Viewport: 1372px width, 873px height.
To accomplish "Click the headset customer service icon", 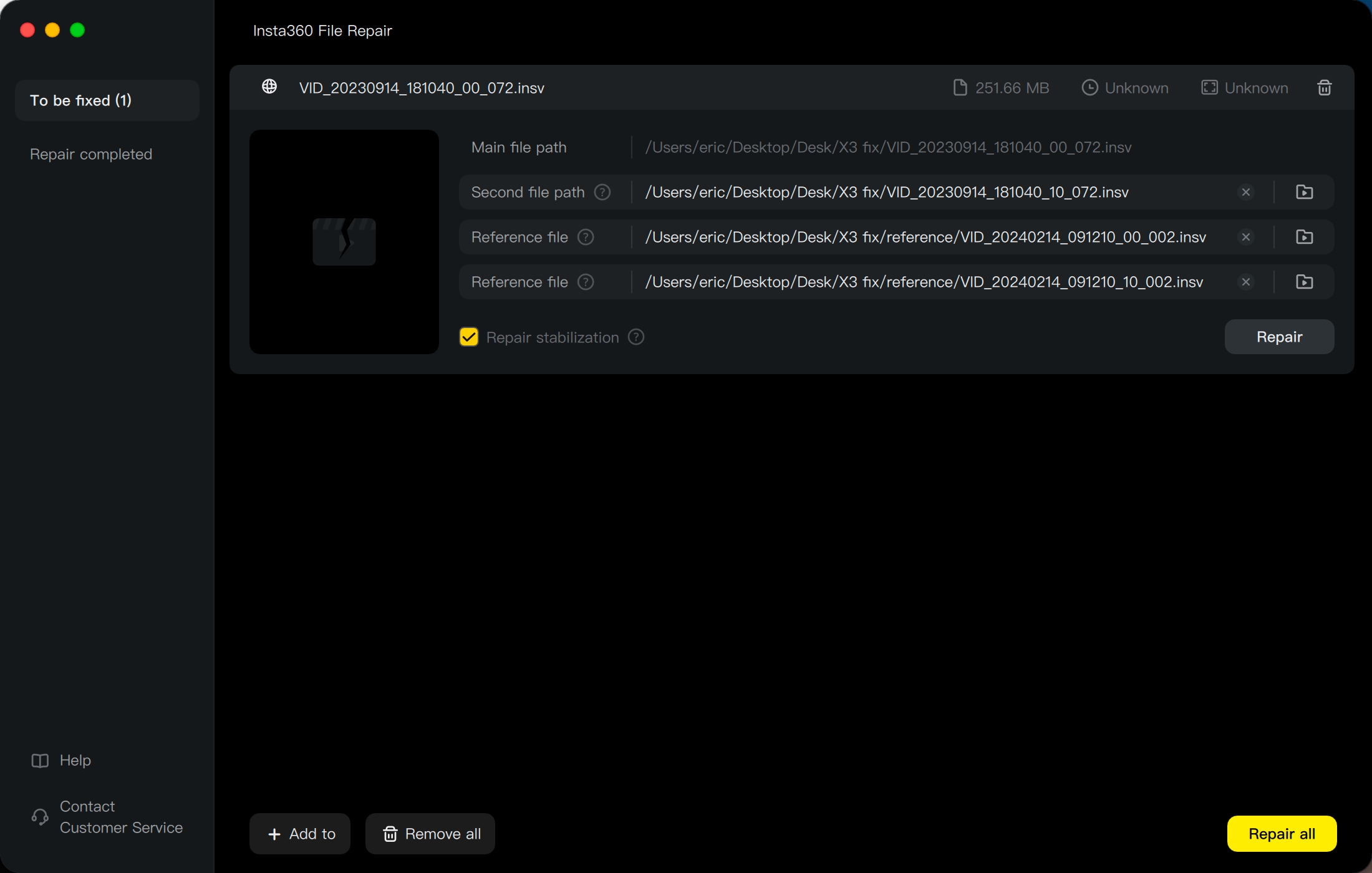I will pos(40,817).
